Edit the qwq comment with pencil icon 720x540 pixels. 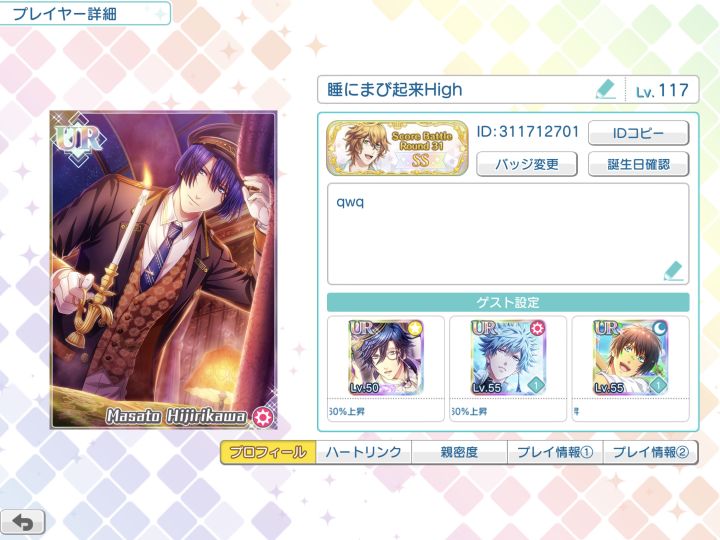tap(673, 271)
